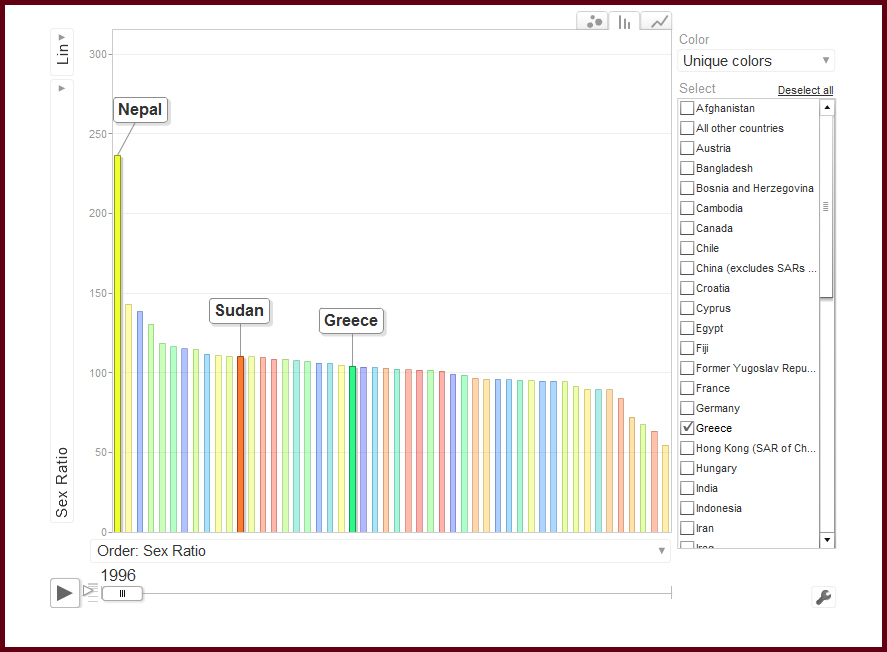Click the down arrow on country list scrollbar
The width and height of the screenshot is (887, 652).
point(827,539)
